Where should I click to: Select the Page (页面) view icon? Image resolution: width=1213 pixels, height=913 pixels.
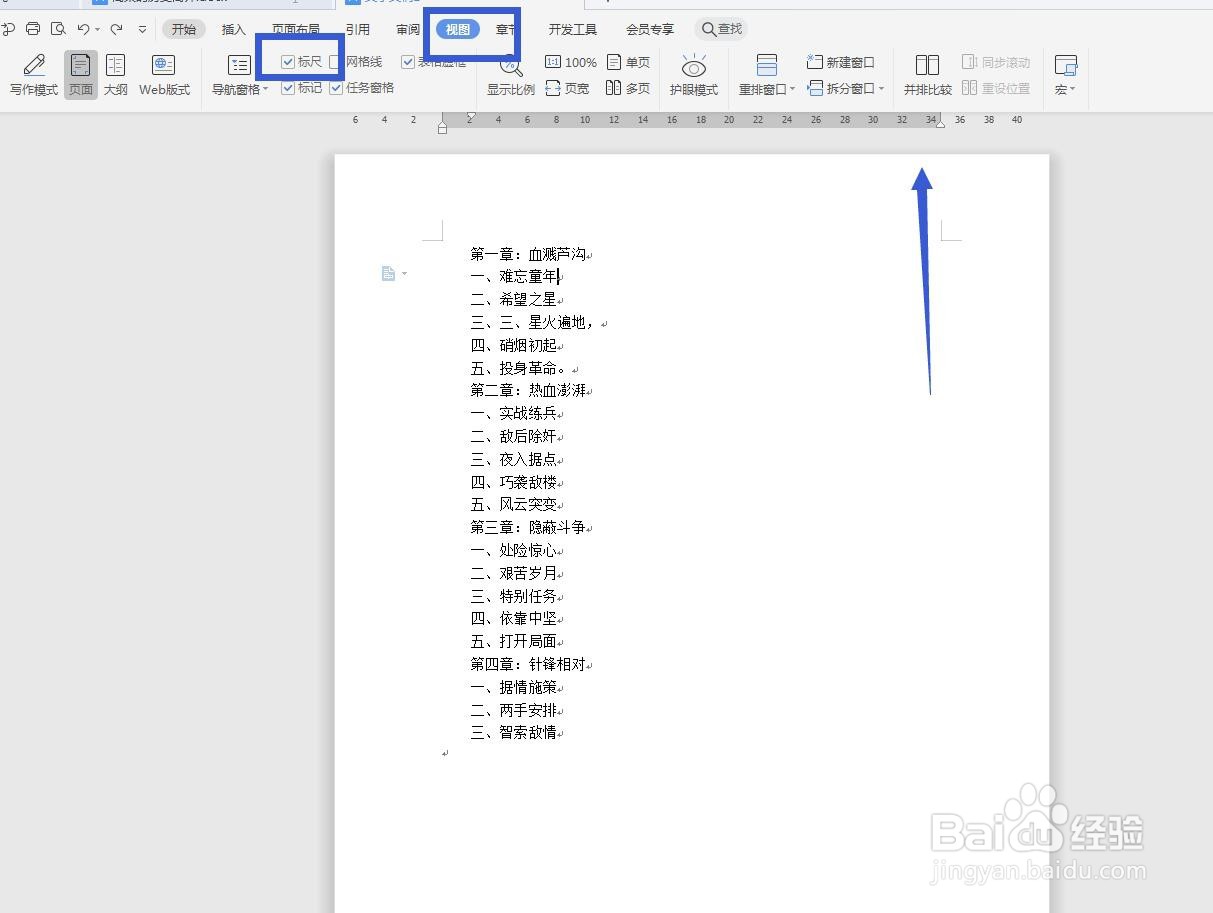click(81, 65)
